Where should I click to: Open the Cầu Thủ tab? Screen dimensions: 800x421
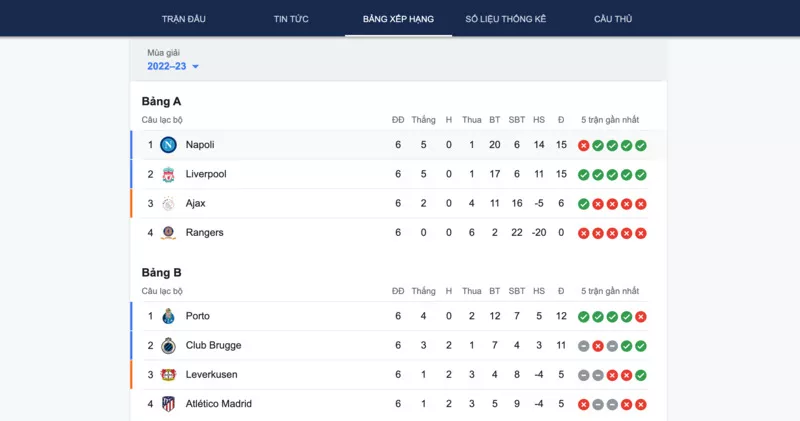[x=613, y=19]
